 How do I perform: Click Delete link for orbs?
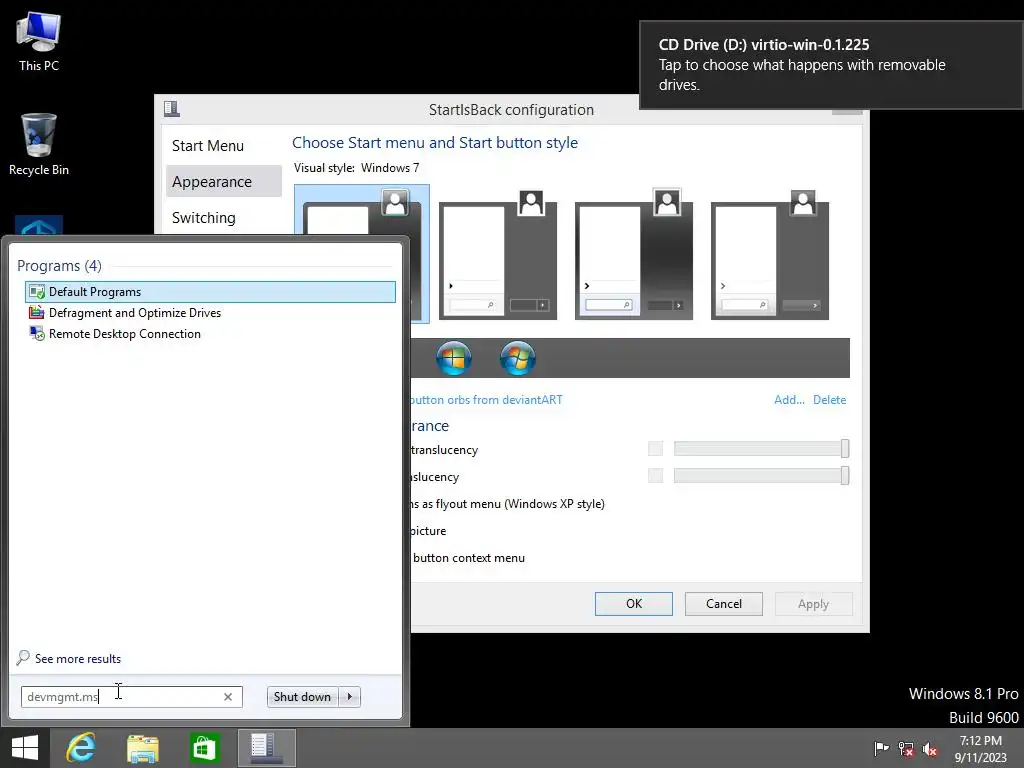click(x=829, y=400)
